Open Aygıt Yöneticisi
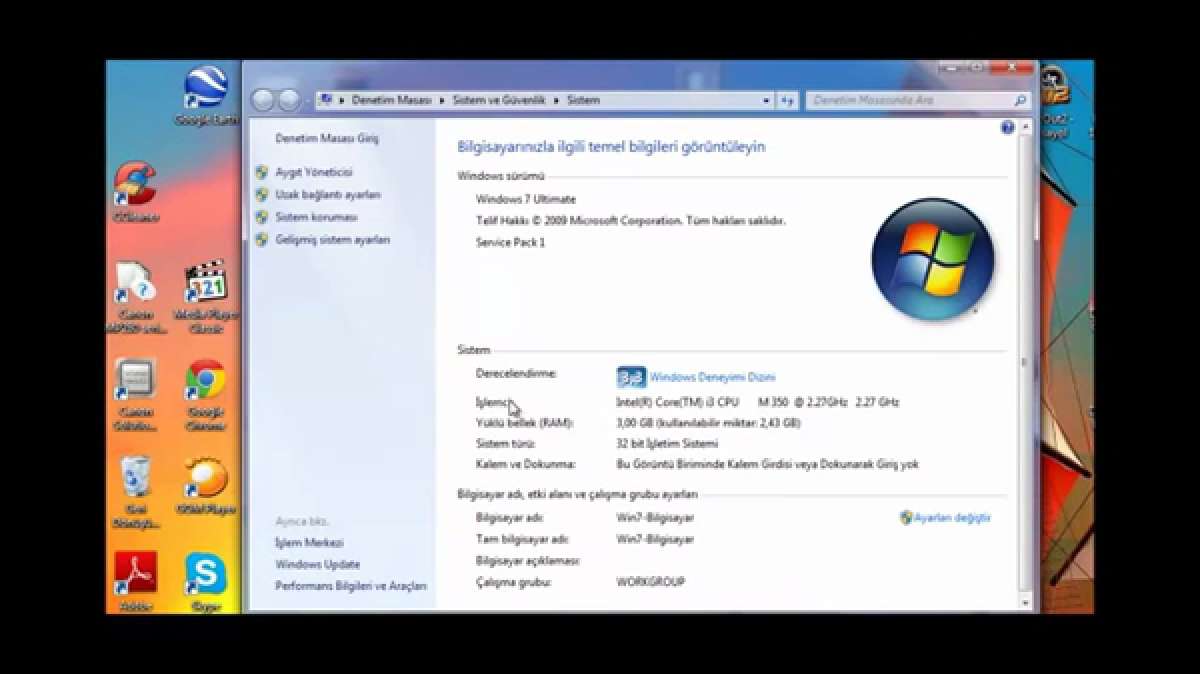 tap(314, 172)
